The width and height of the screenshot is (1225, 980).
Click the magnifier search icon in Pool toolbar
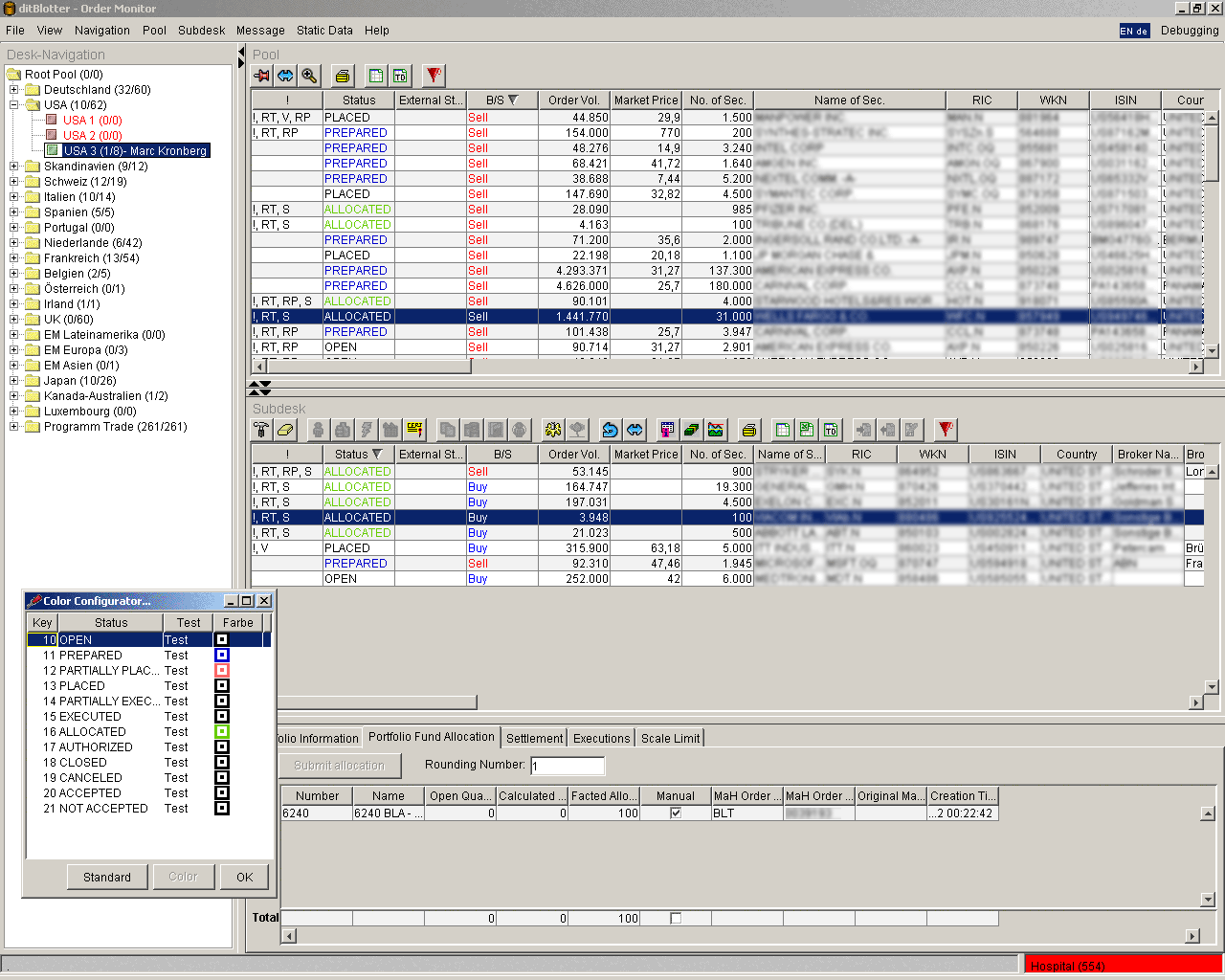pos(309,76)
